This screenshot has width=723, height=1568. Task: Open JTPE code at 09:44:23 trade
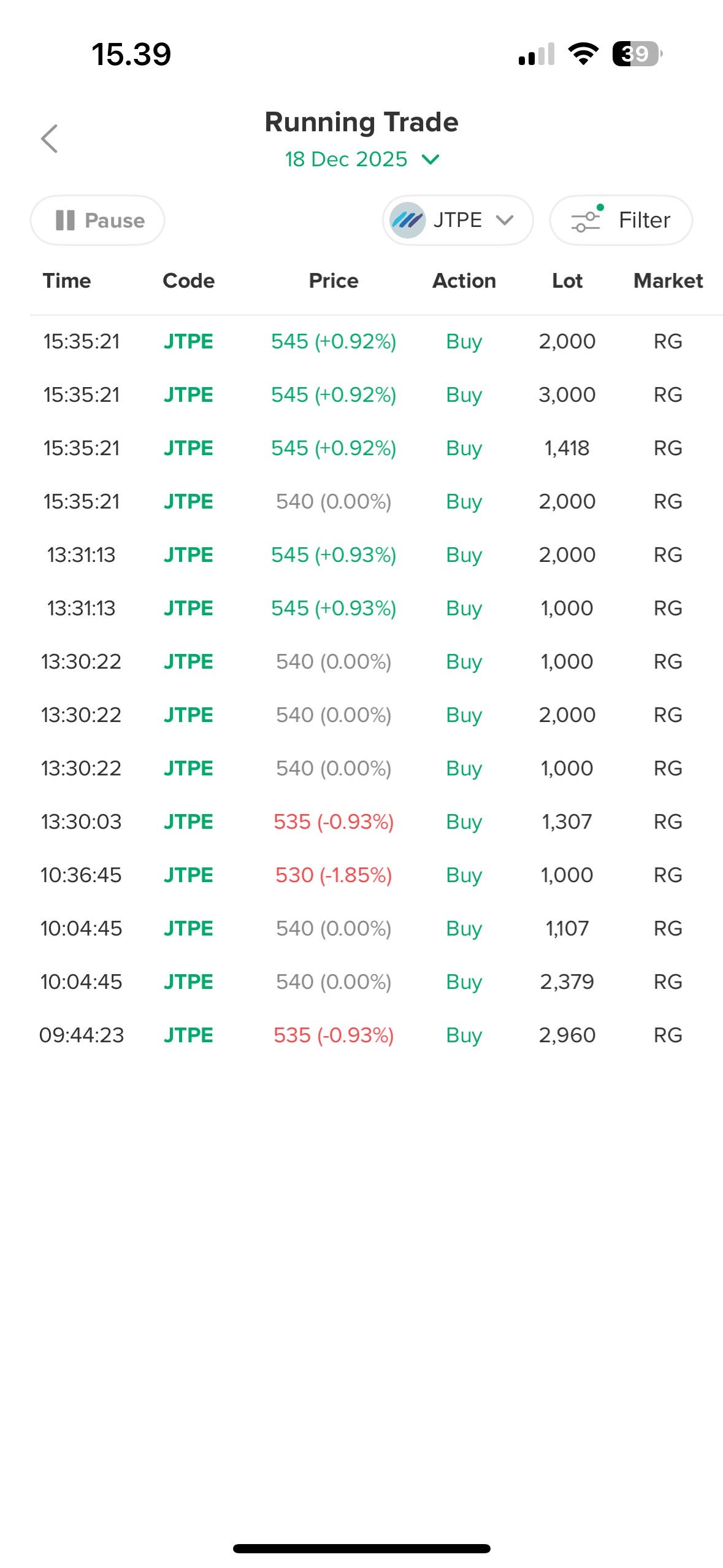(x=188, y=1036)
